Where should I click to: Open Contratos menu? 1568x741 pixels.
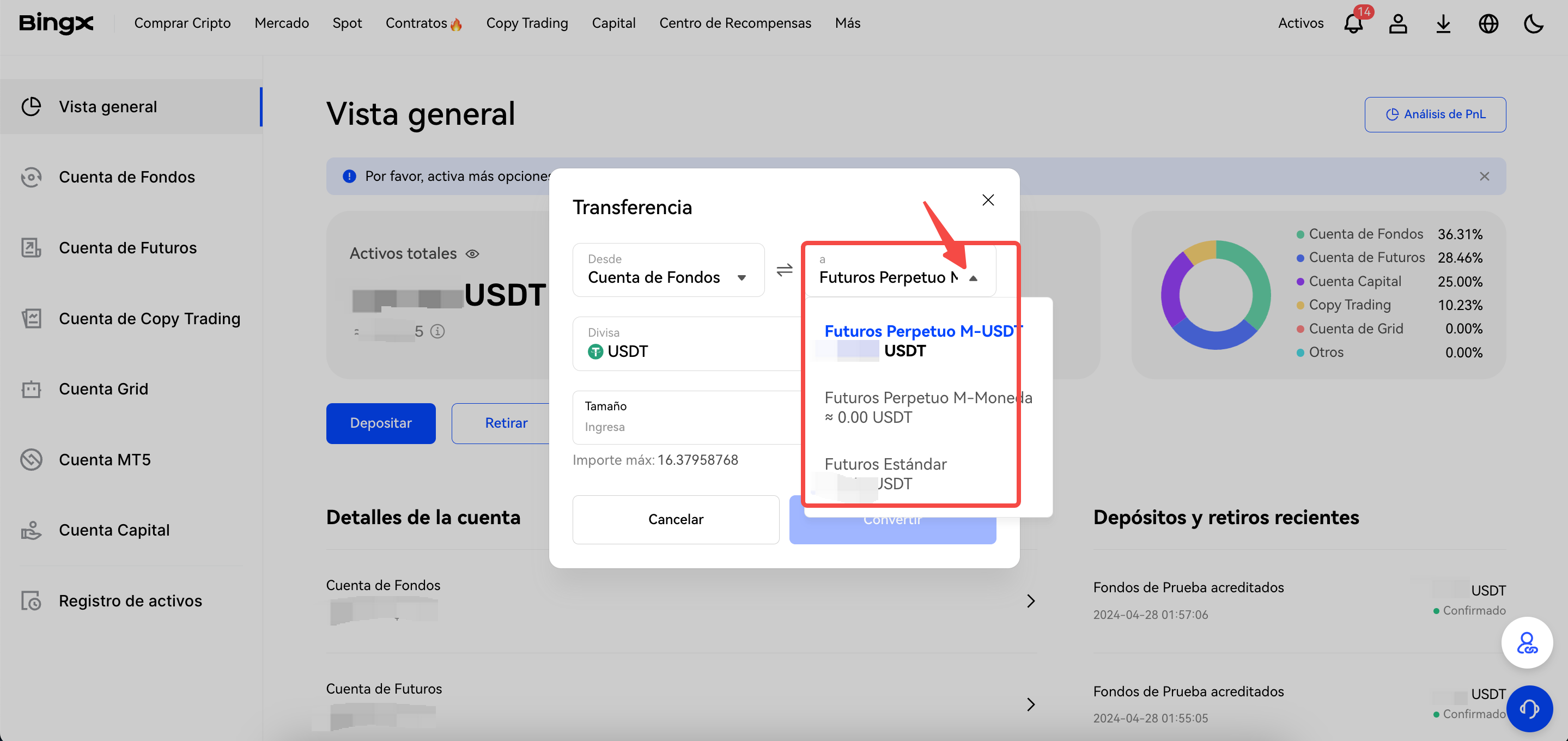(x=424, y=23)
